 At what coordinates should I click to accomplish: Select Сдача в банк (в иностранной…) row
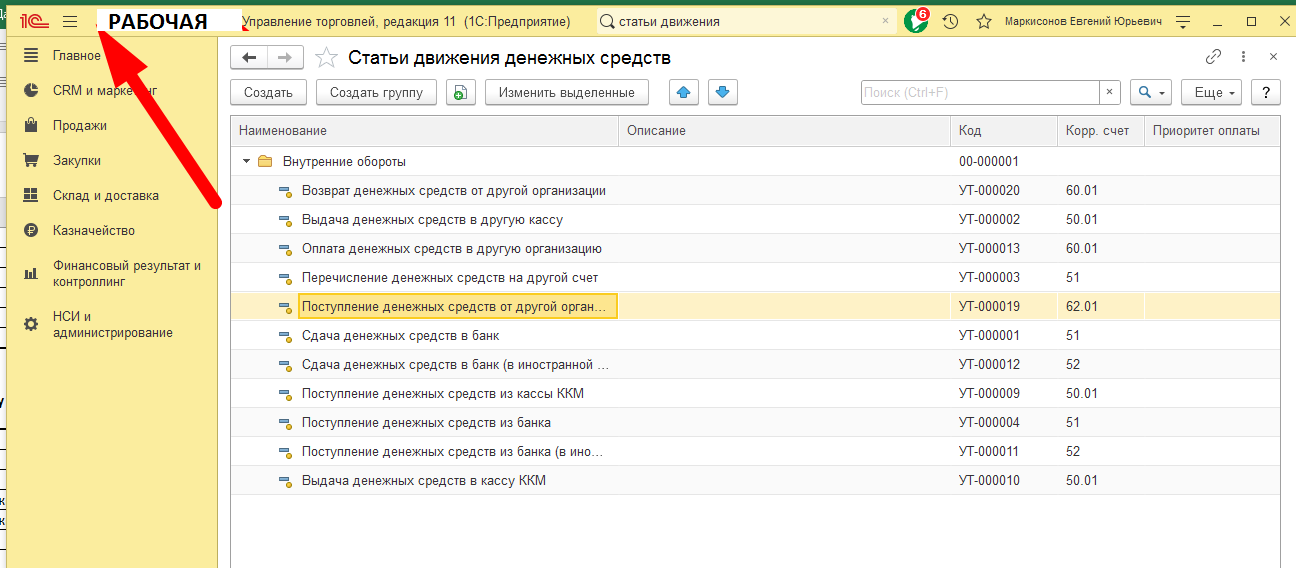[755, 364]
